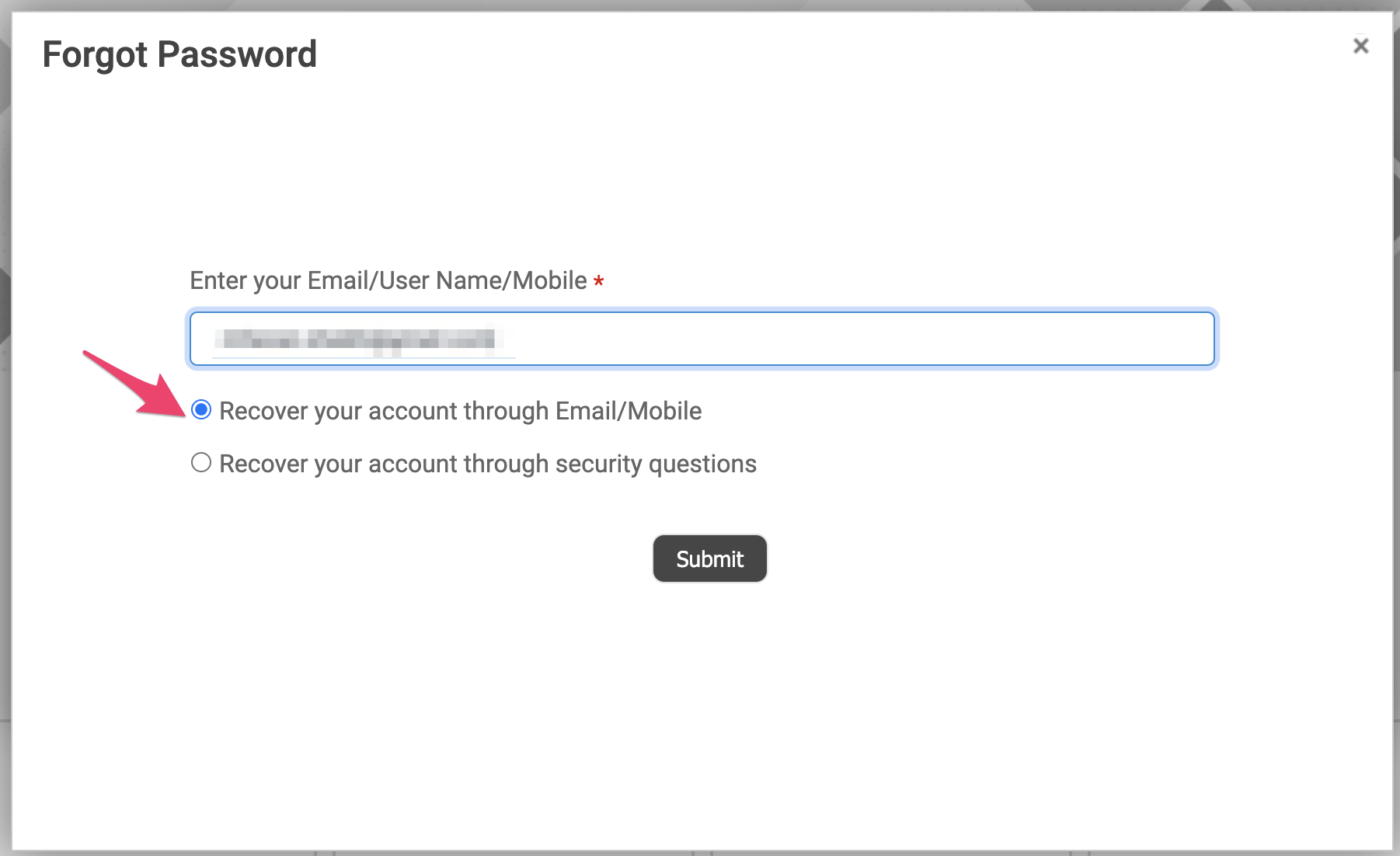The image size is (1400, 856).
Task: Click the Submit button
Action: click(709, 558)
